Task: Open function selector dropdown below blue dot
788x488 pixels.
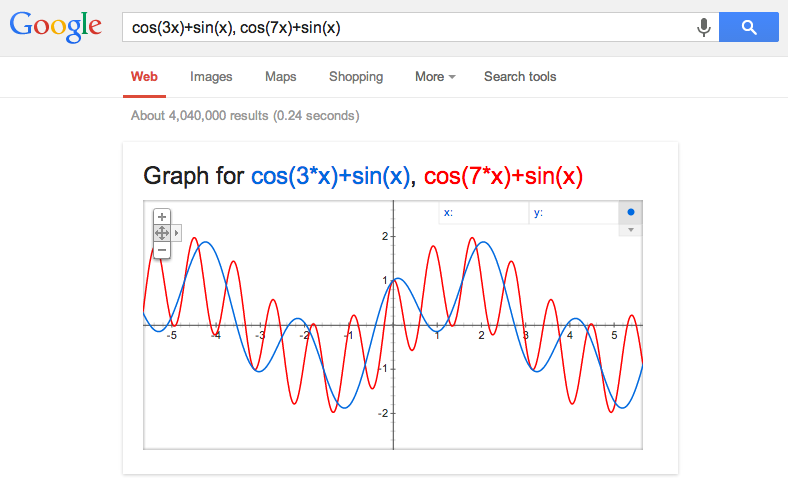Action: pyautogui.click(x=631, y=230)
